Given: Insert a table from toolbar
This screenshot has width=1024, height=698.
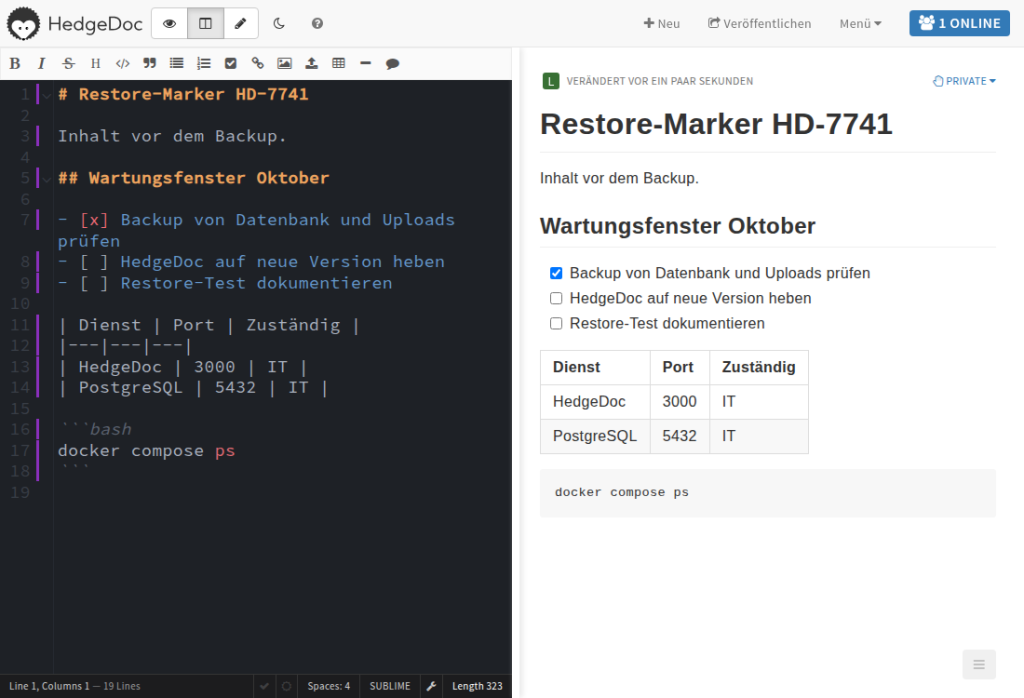Looking at the screenshot, I should coord(338,63).
